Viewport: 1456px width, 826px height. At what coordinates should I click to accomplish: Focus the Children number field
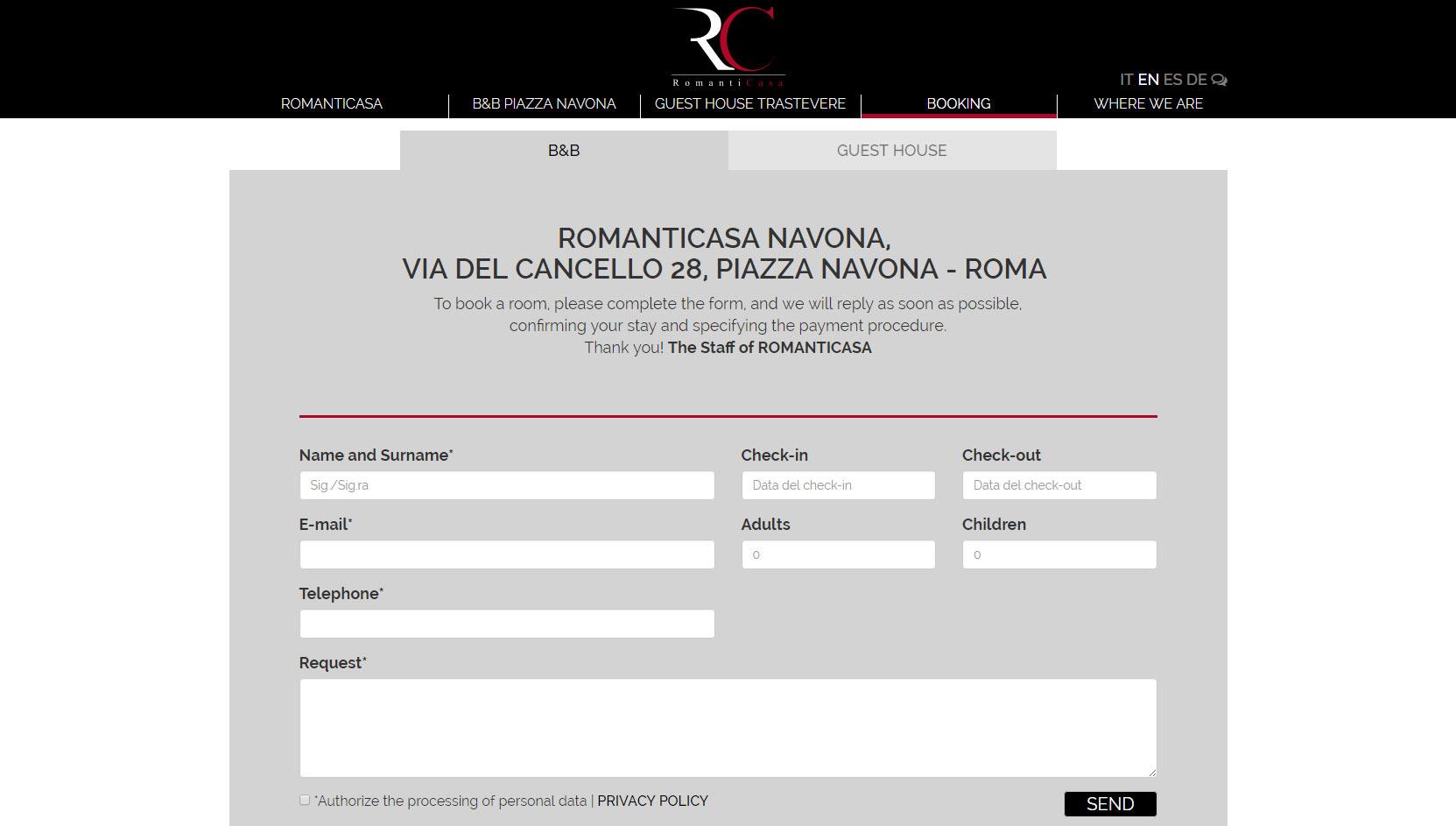point(1059,554)
